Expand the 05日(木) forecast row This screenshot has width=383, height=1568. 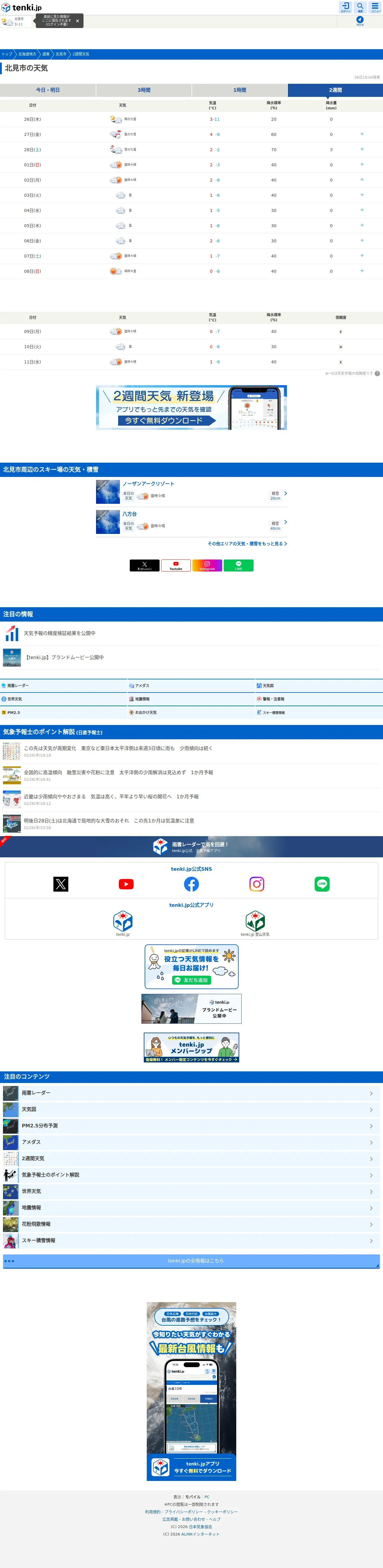point(362,225)
